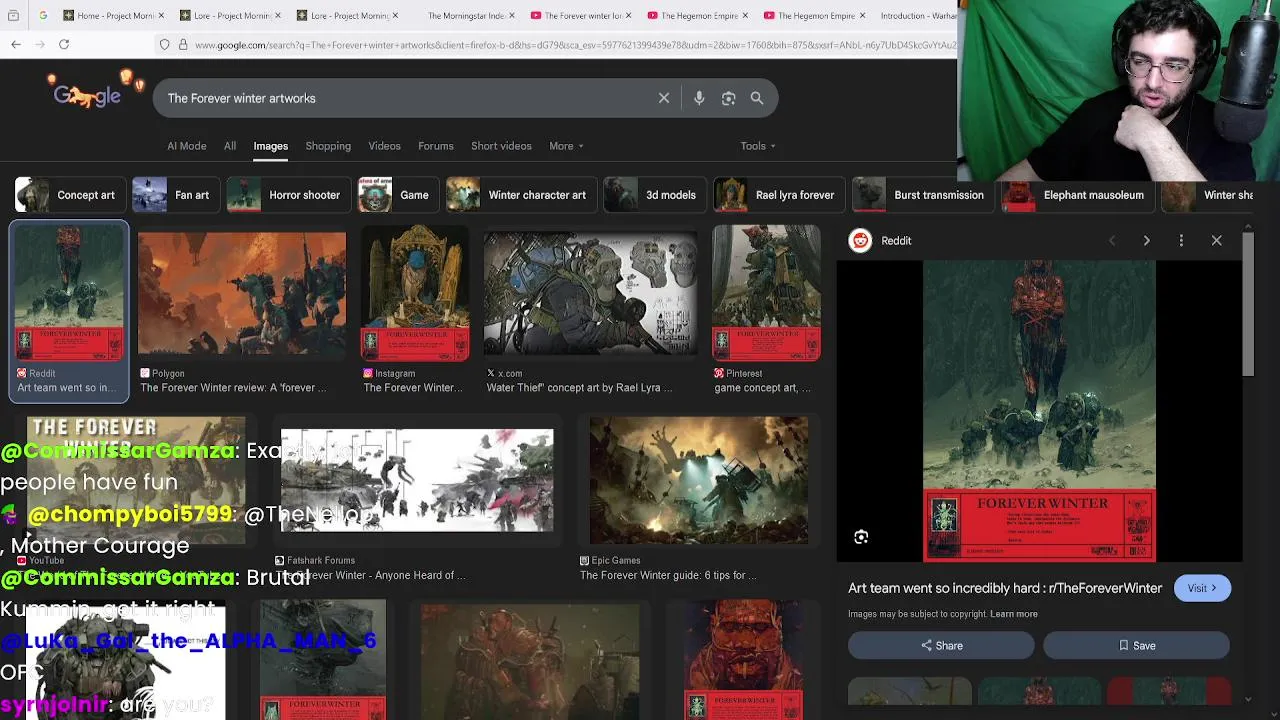
Task: Switch to the AI Mode tab
Action: tap(187, 146)
